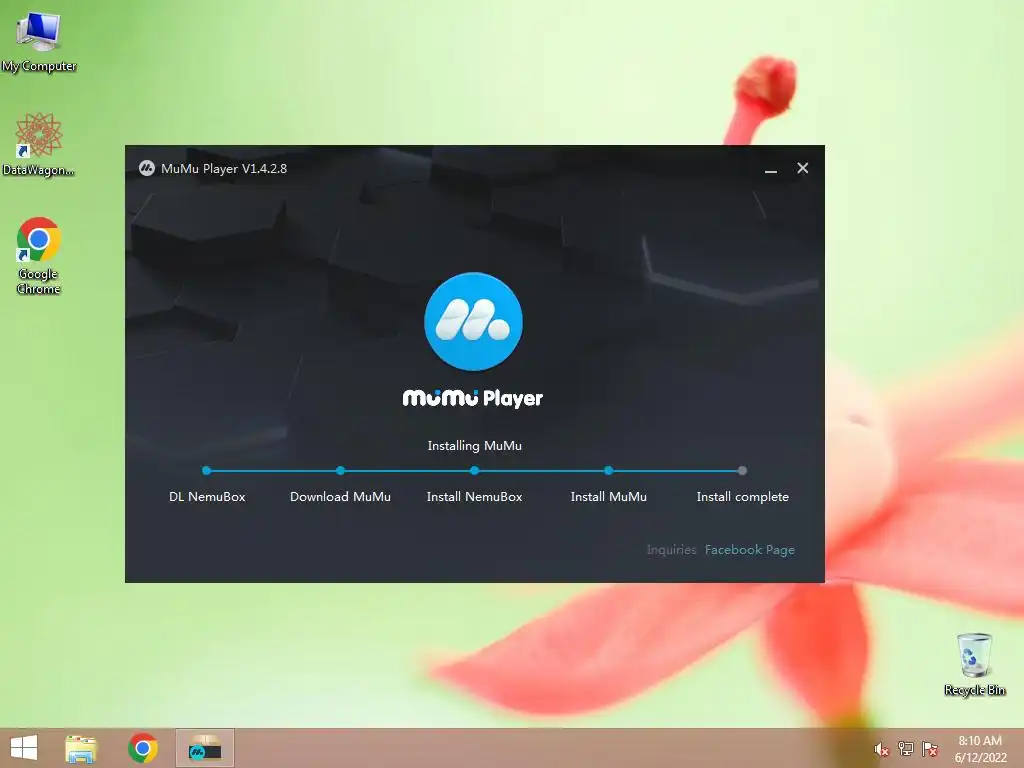This screenshot has width=1024, height=768.
Task: Open the Inquiries link
Action: click(x=671, y=550)
